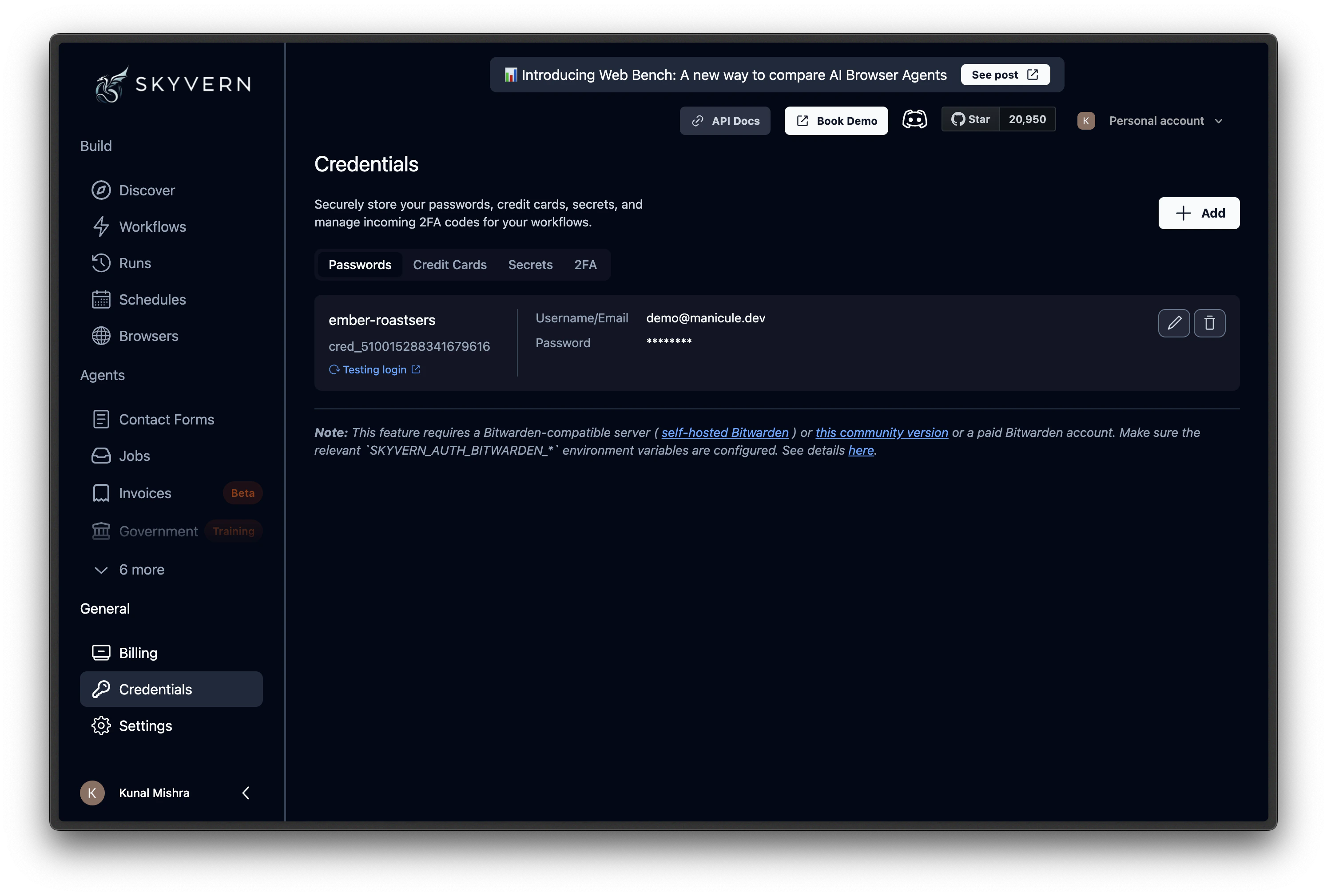Image resolution: width=1327 pixels, height=896 pixels.
Task: Open Settings gear in sidebar
Action: pos(101,726)
